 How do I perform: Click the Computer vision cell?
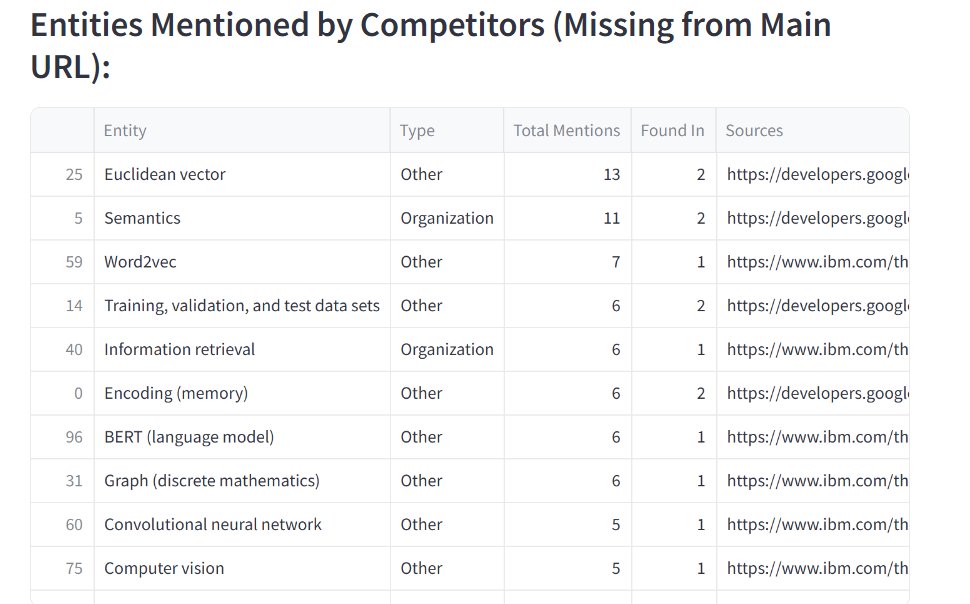click(x=242, y=568)
